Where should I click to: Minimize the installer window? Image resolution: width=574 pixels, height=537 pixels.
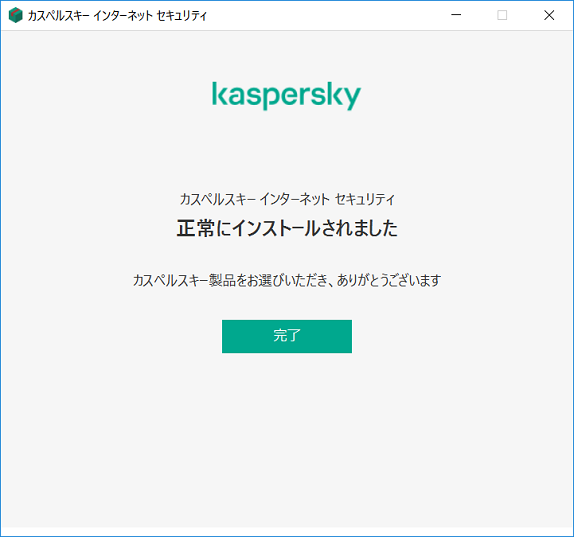click(x=456, y=15)
